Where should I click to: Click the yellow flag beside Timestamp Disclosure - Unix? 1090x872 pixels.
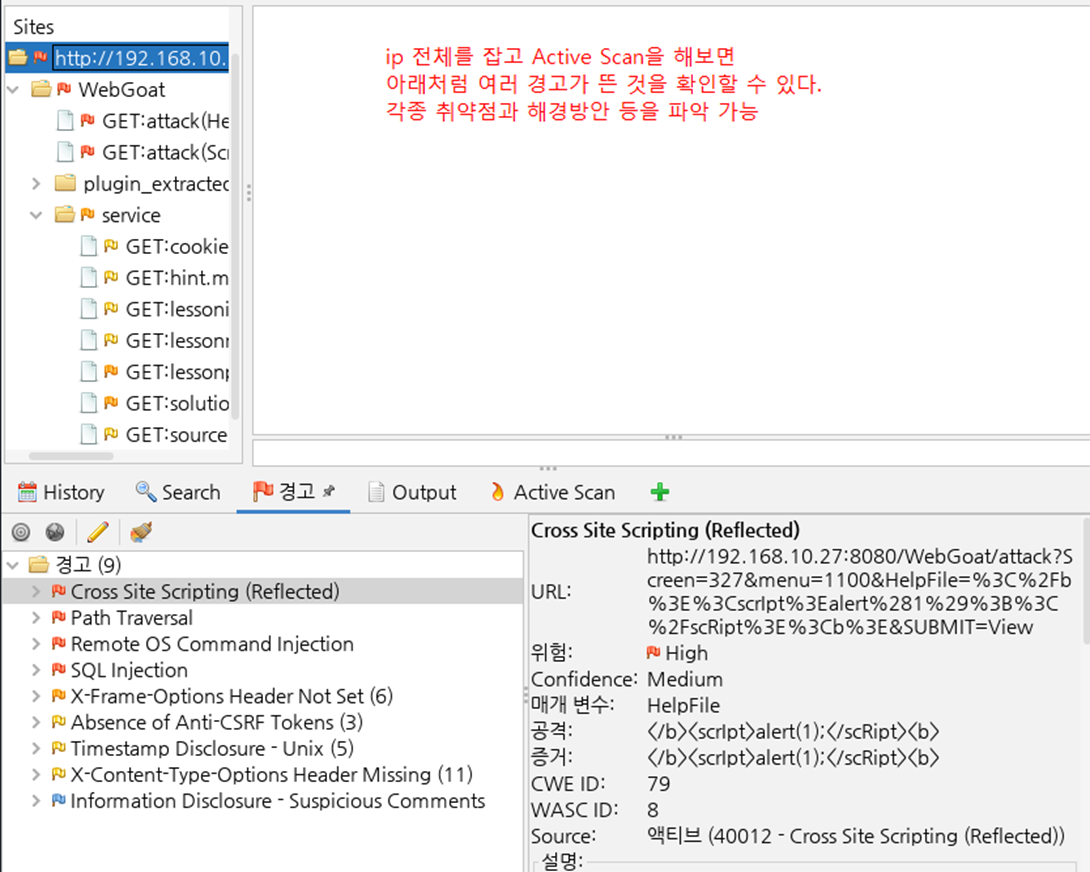[x=59, y=748]
